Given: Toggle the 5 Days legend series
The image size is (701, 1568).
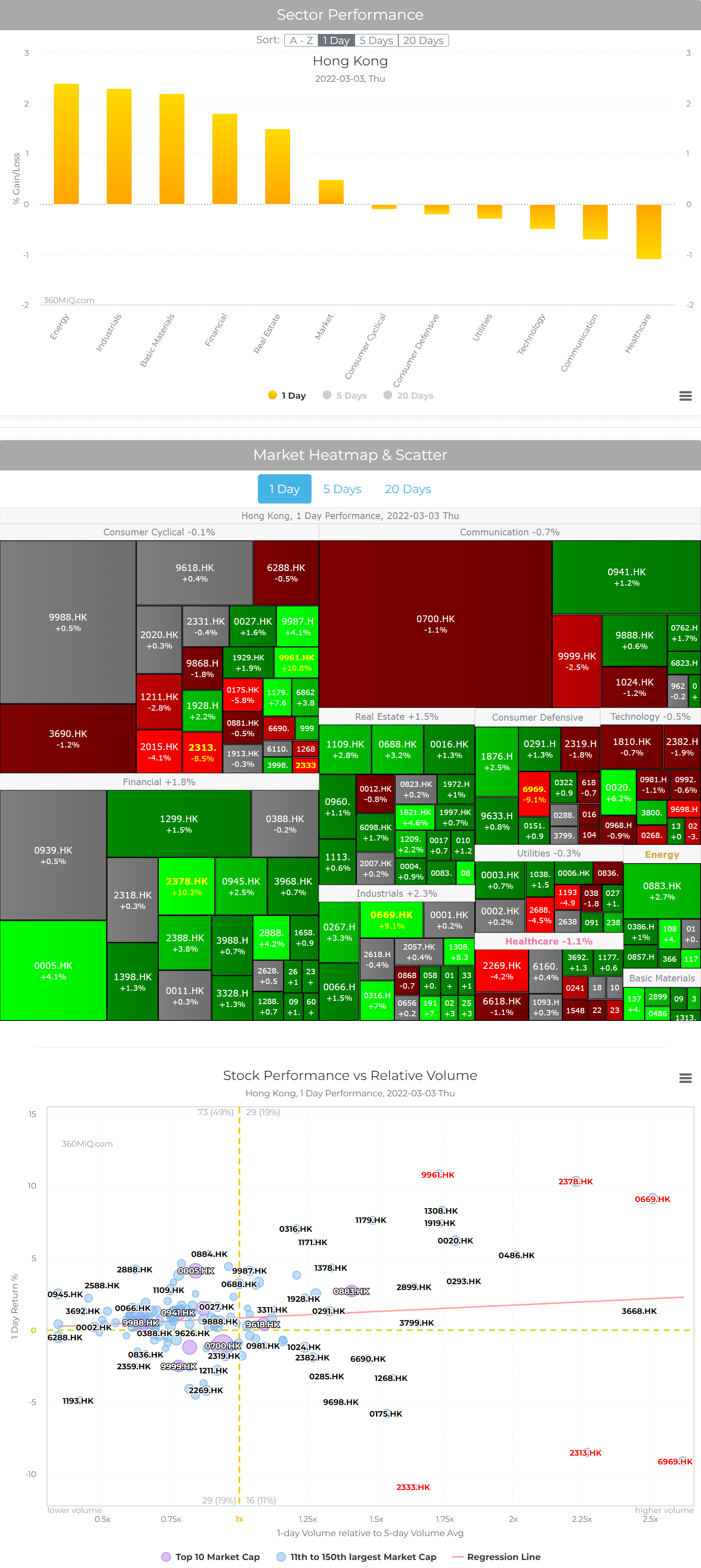Looking at the screenshot, I should (345, 396).
